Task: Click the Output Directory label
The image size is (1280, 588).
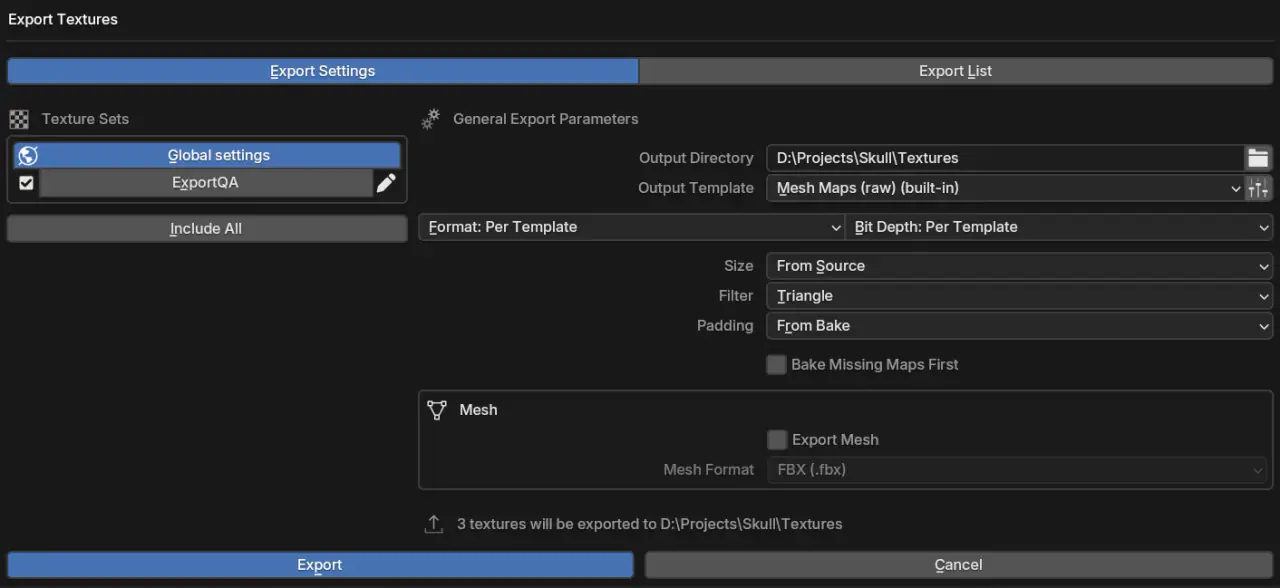Action: (696, 158)
